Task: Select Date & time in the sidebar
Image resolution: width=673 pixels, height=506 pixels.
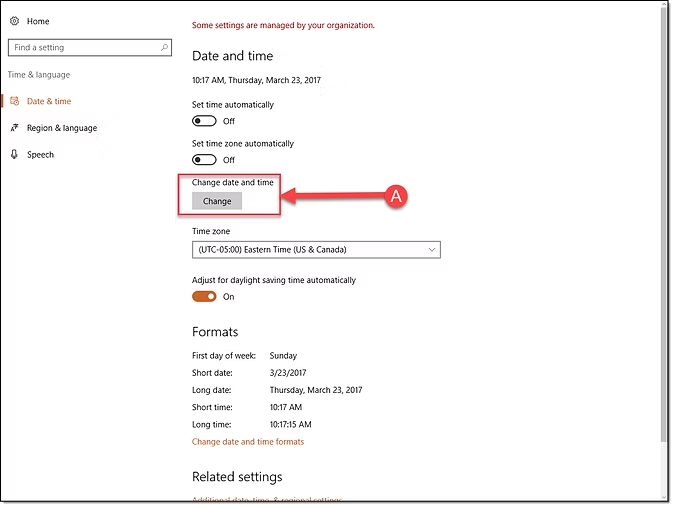Action: (x=49, y=101)
